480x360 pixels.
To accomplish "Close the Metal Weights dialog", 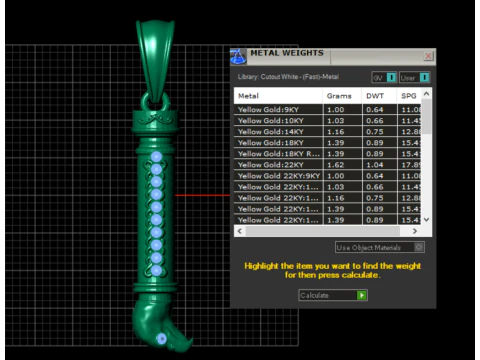I will tap(428, 56).
